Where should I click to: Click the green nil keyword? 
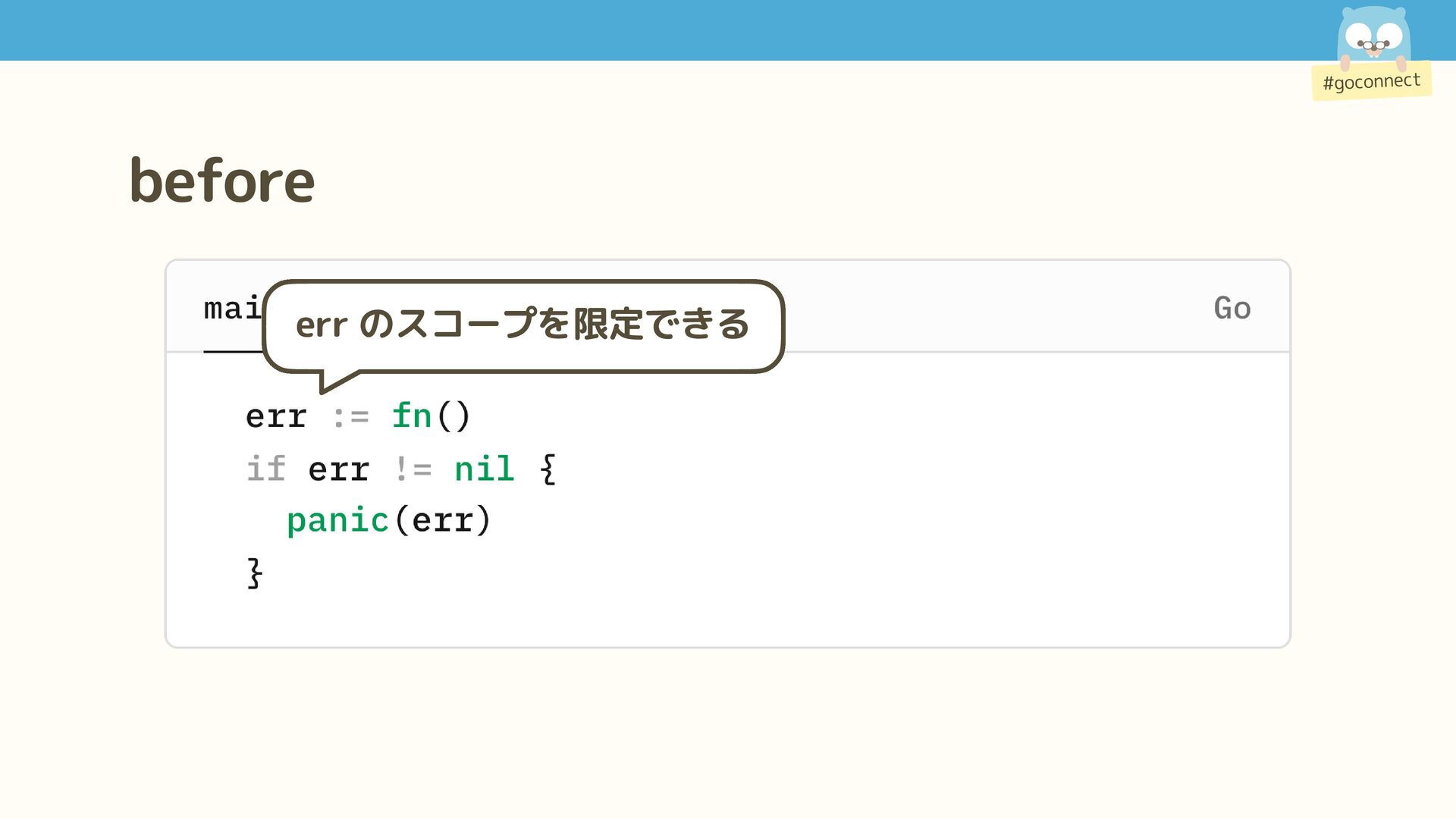tap(484, 469)
